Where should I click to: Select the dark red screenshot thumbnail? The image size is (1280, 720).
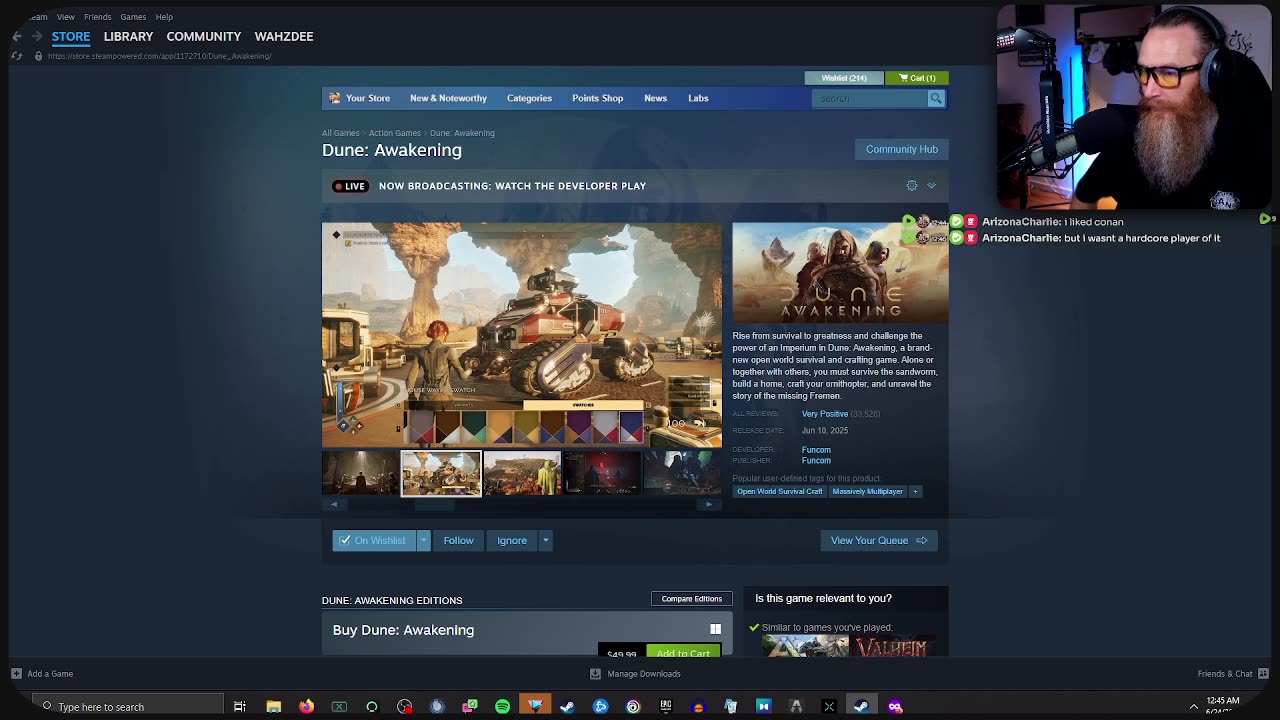(x=602, y=473)
